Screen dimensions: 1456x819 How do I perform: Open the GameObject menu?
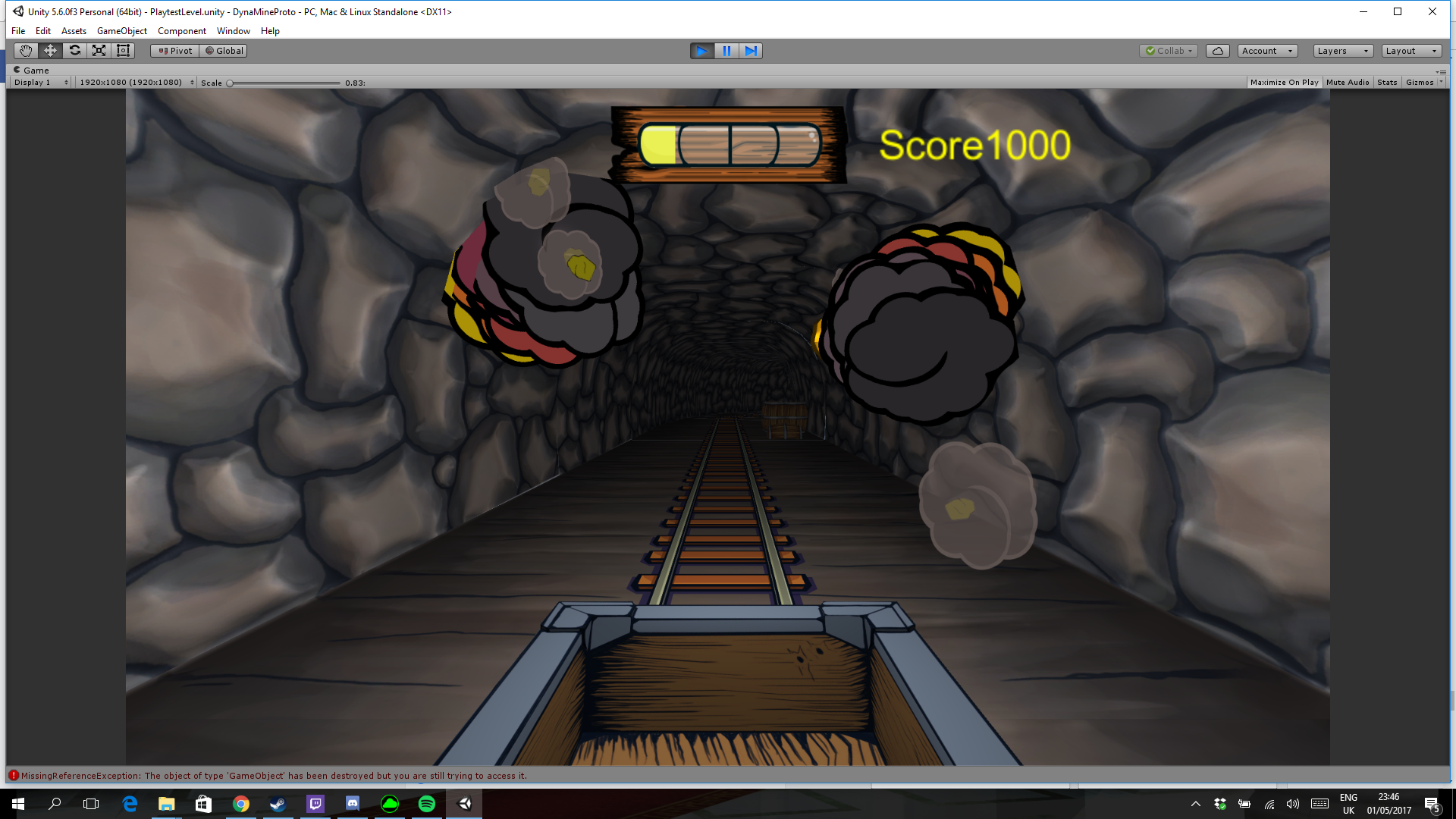tap(122, 31)
